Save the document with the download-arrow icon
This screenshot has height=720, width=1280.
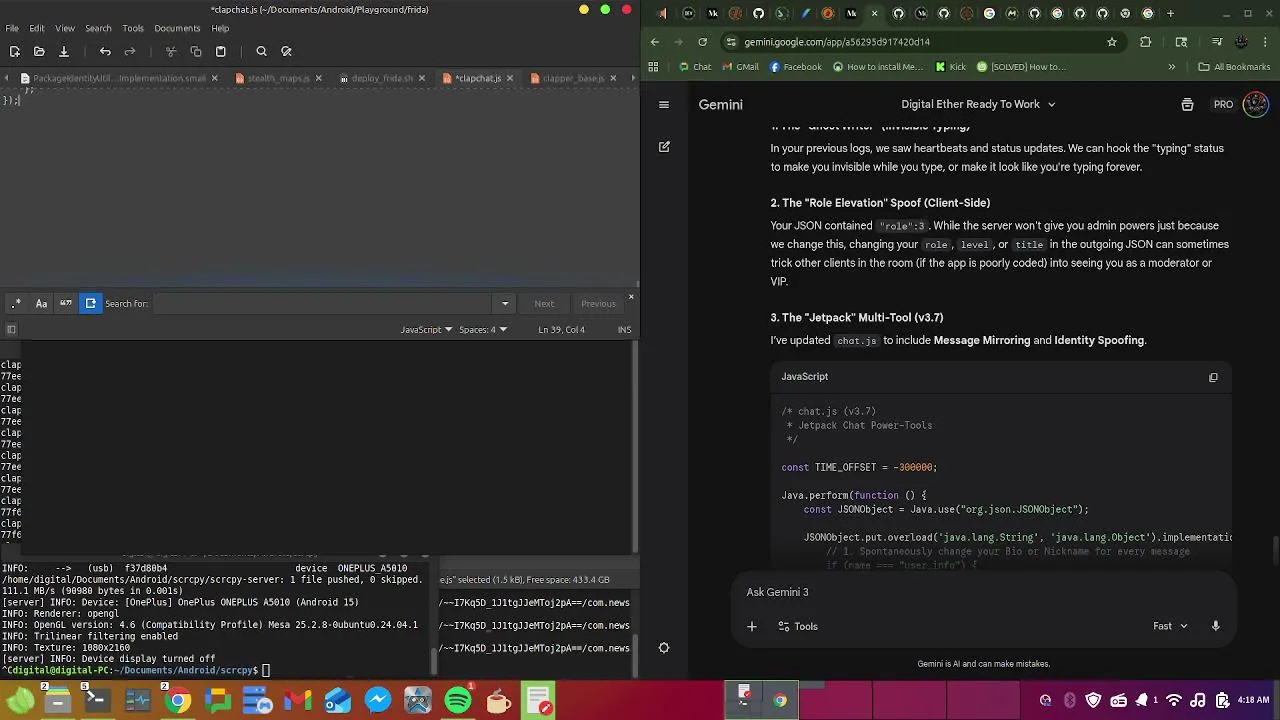63,51
